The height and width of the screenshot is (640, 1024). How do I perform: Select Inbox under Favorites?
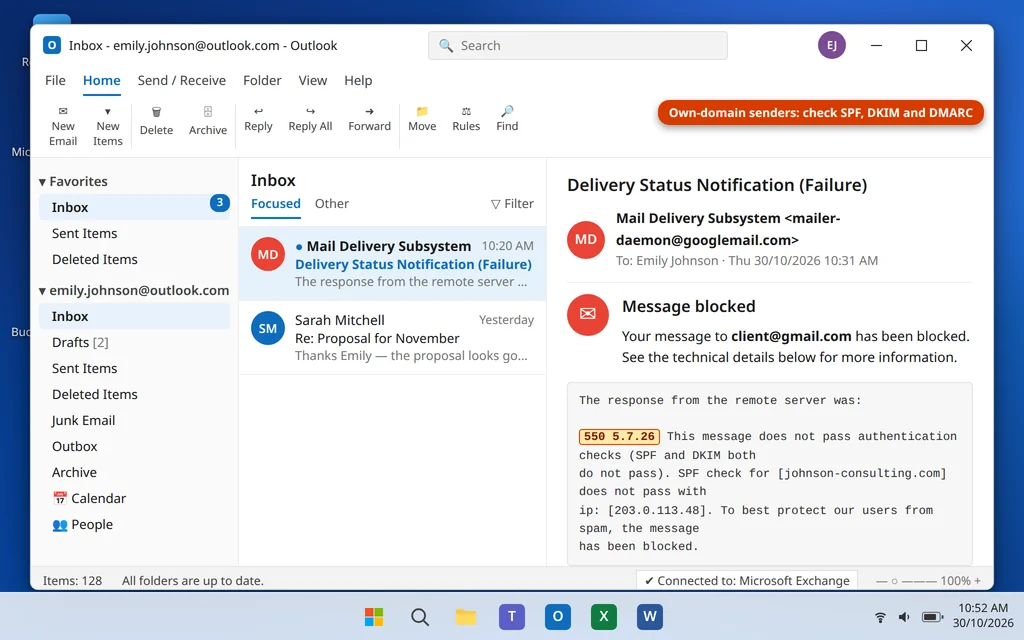click(x=134, y=207)
